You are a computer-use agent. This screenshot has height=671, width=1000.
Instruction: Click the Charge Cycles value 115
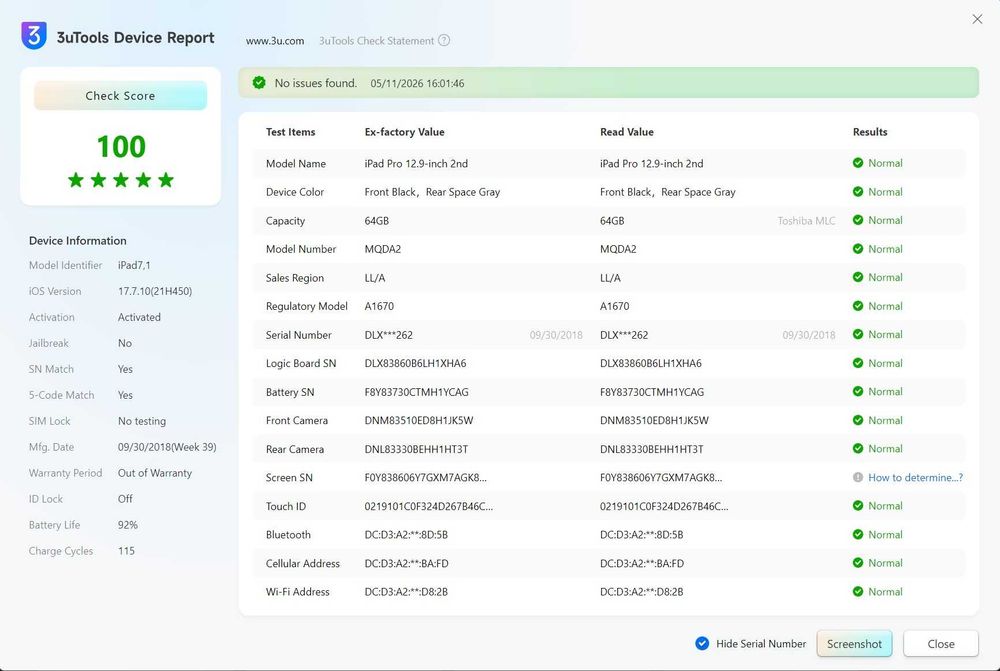point(126,550)
